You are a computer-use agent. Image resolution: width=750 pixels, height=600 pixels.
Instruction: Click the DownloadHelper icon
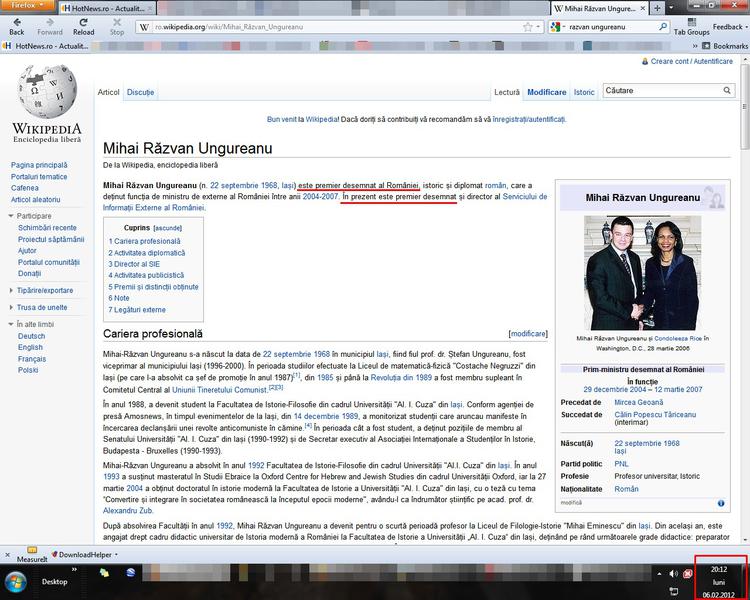pos(55,555)
